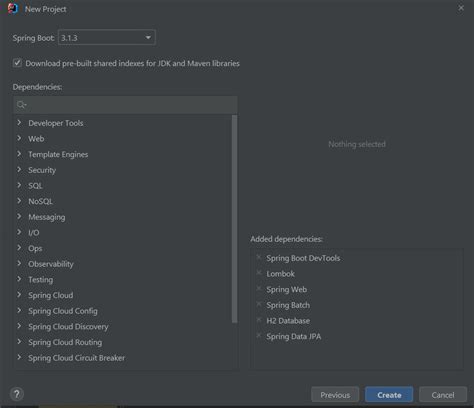Screen dimensions: 474x408
Task: Remove Spring Batch dependency via its X icon
Action: click(x=259, y=304)
